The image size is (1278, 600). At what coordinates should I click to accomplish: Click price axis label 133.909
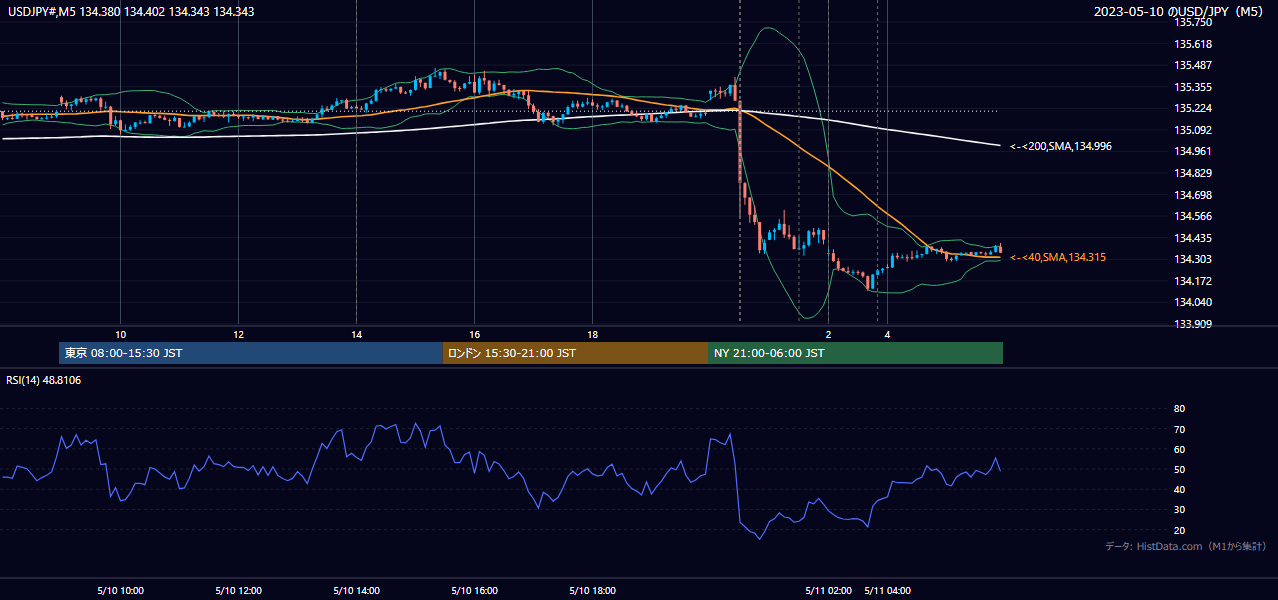tap(1192, 324)
